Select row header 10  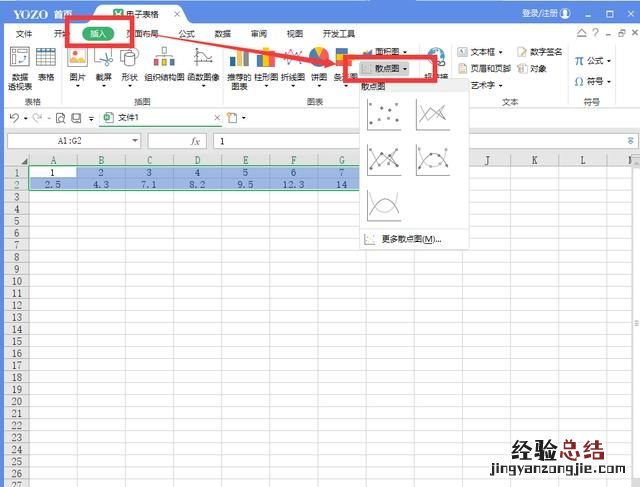pos(17,281)
